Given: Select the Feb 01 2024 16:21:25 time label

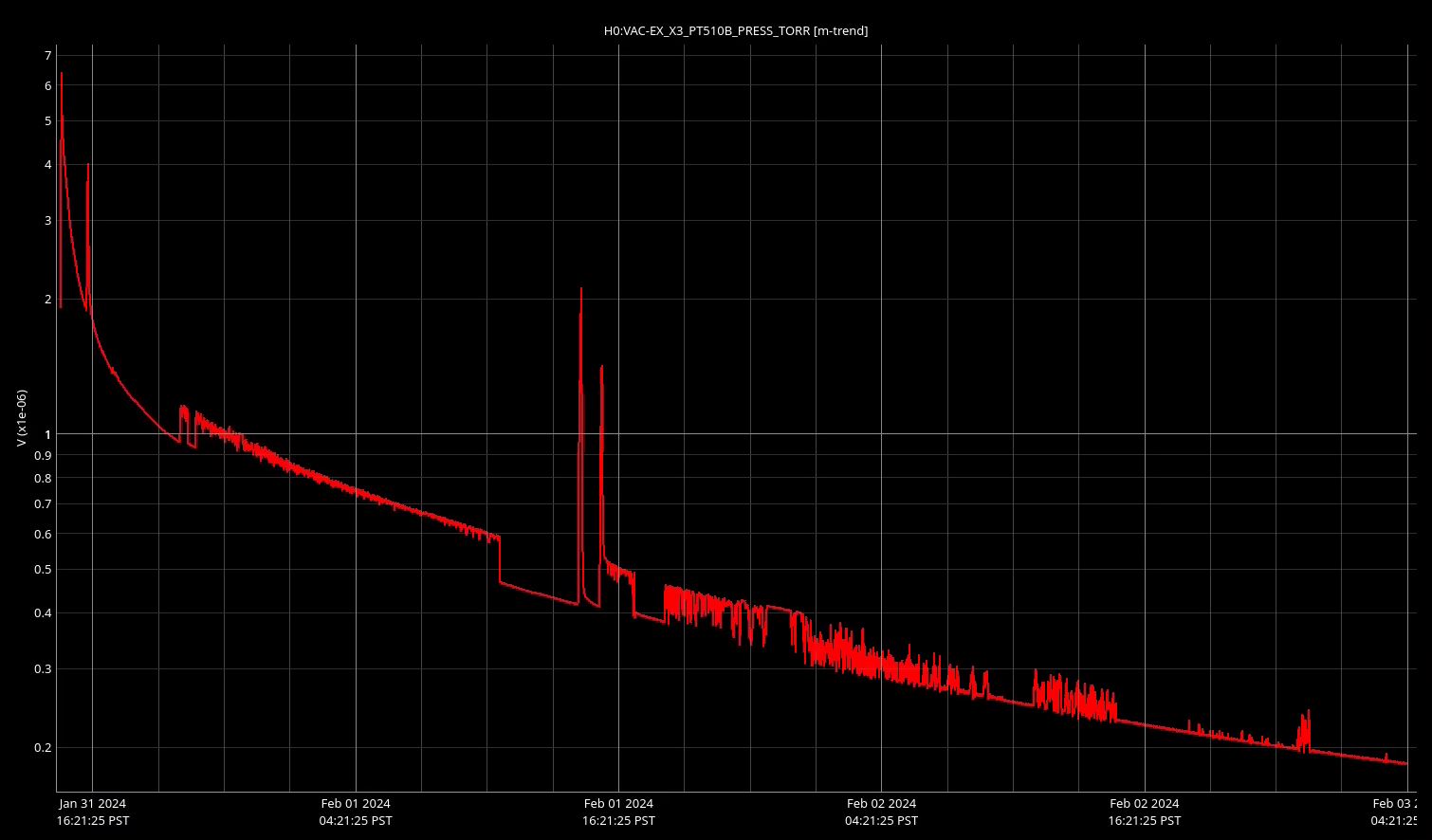Looking at the screenshot, I should (x=617, y=812).
